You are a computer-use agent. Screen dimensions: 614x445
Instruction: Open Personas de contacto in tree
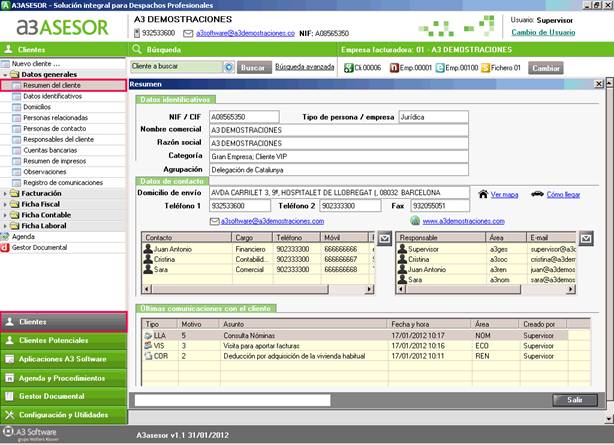pyautogui.click(x=54, y=128)
